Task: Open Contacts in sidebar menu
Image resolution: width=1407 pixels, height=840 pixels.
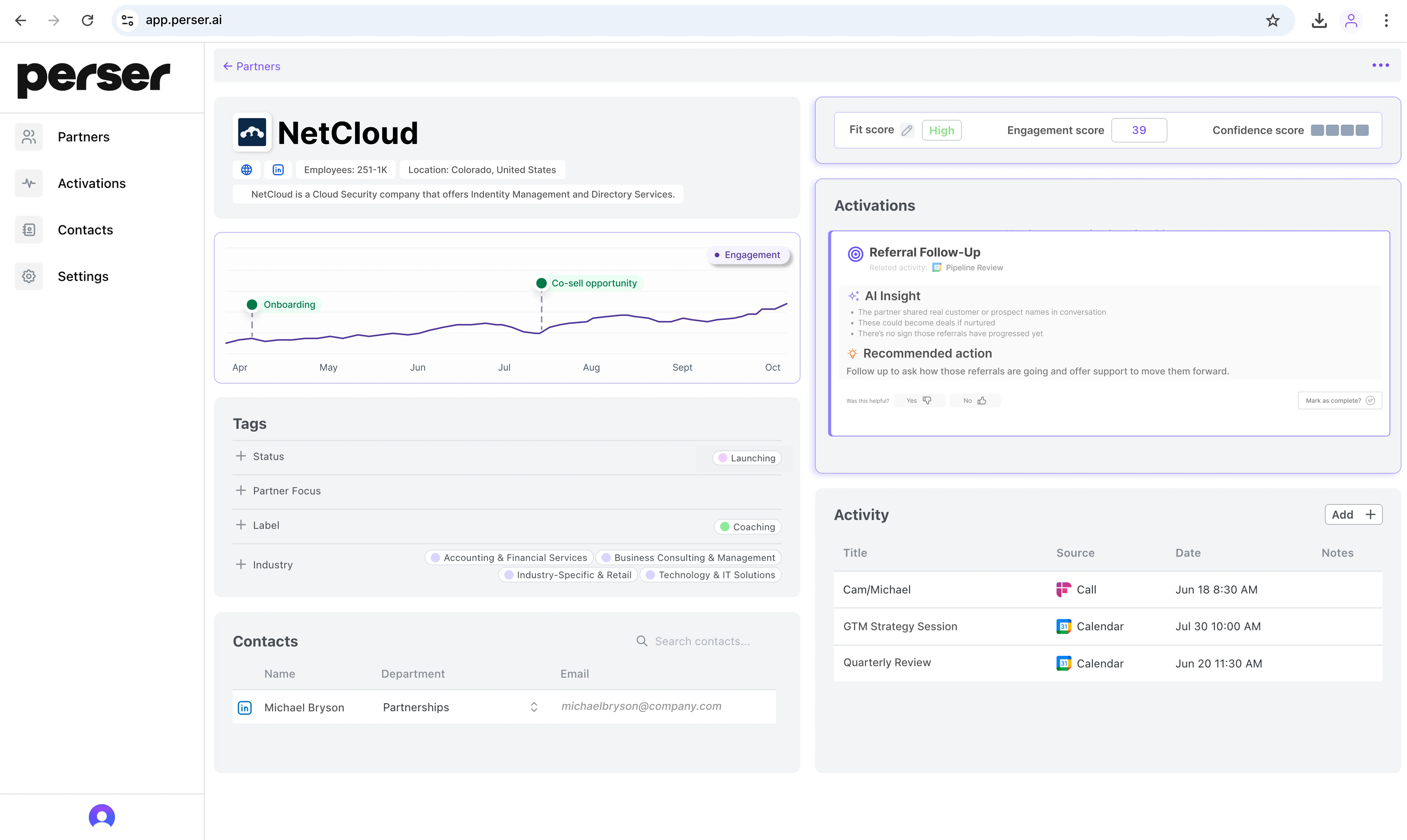Action: click(85, 230)
